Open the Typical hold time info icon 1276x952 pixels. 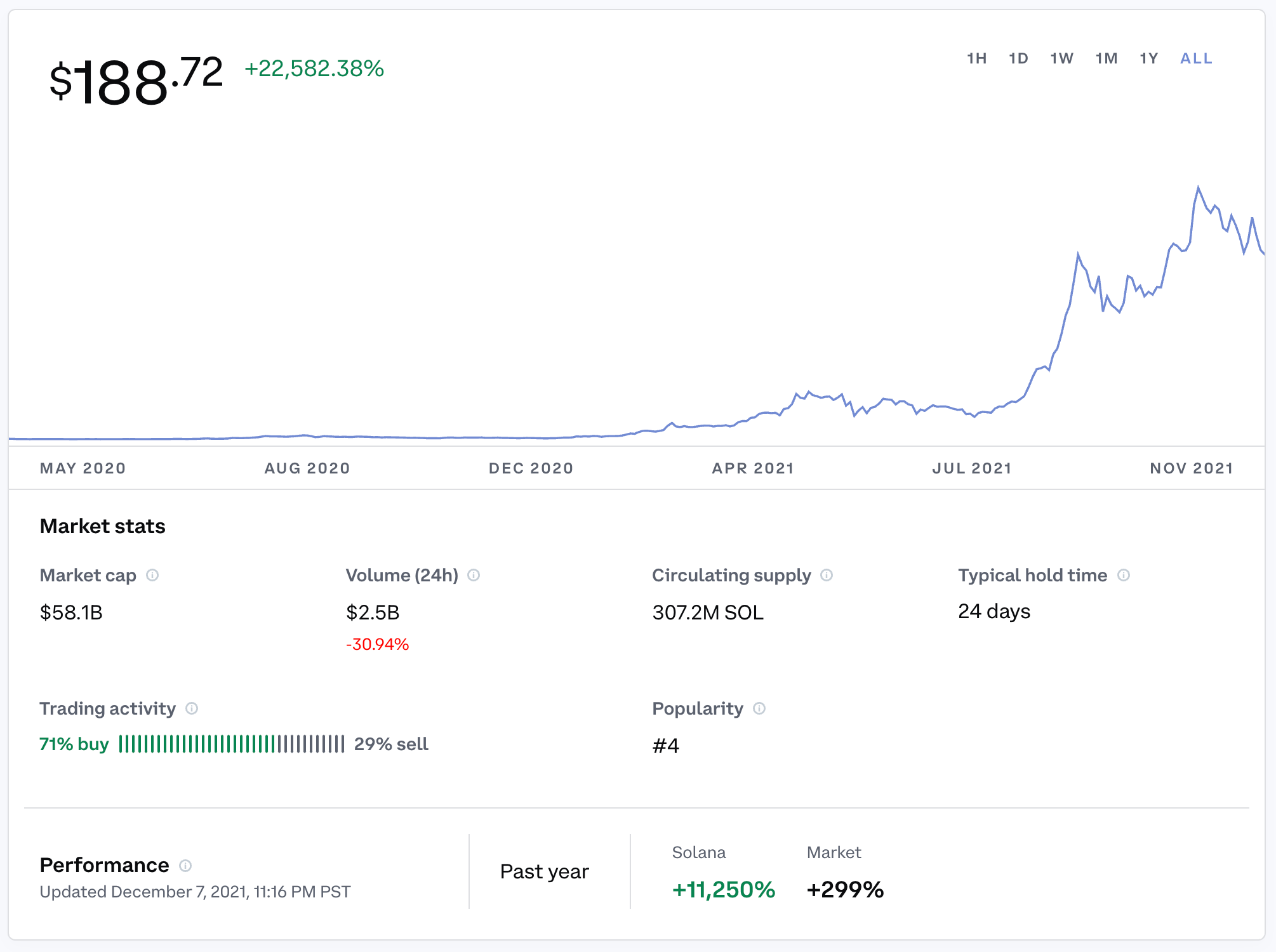coord(1124,575)
